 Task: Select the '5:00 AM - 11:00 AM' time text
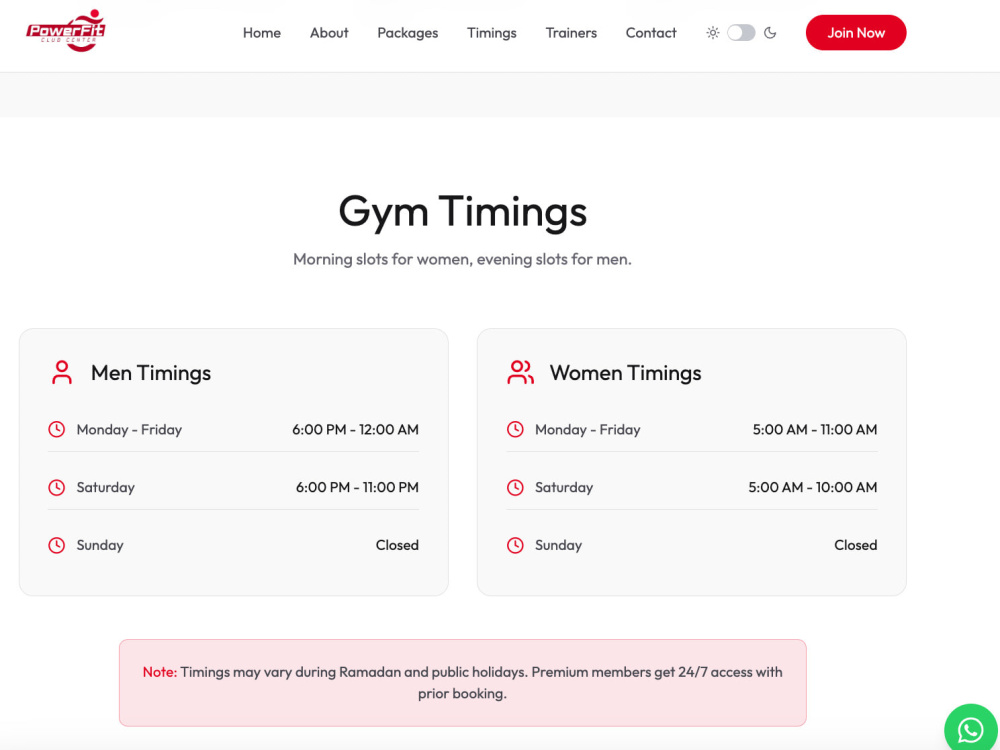pyautogui.click(x=815, y=430)
